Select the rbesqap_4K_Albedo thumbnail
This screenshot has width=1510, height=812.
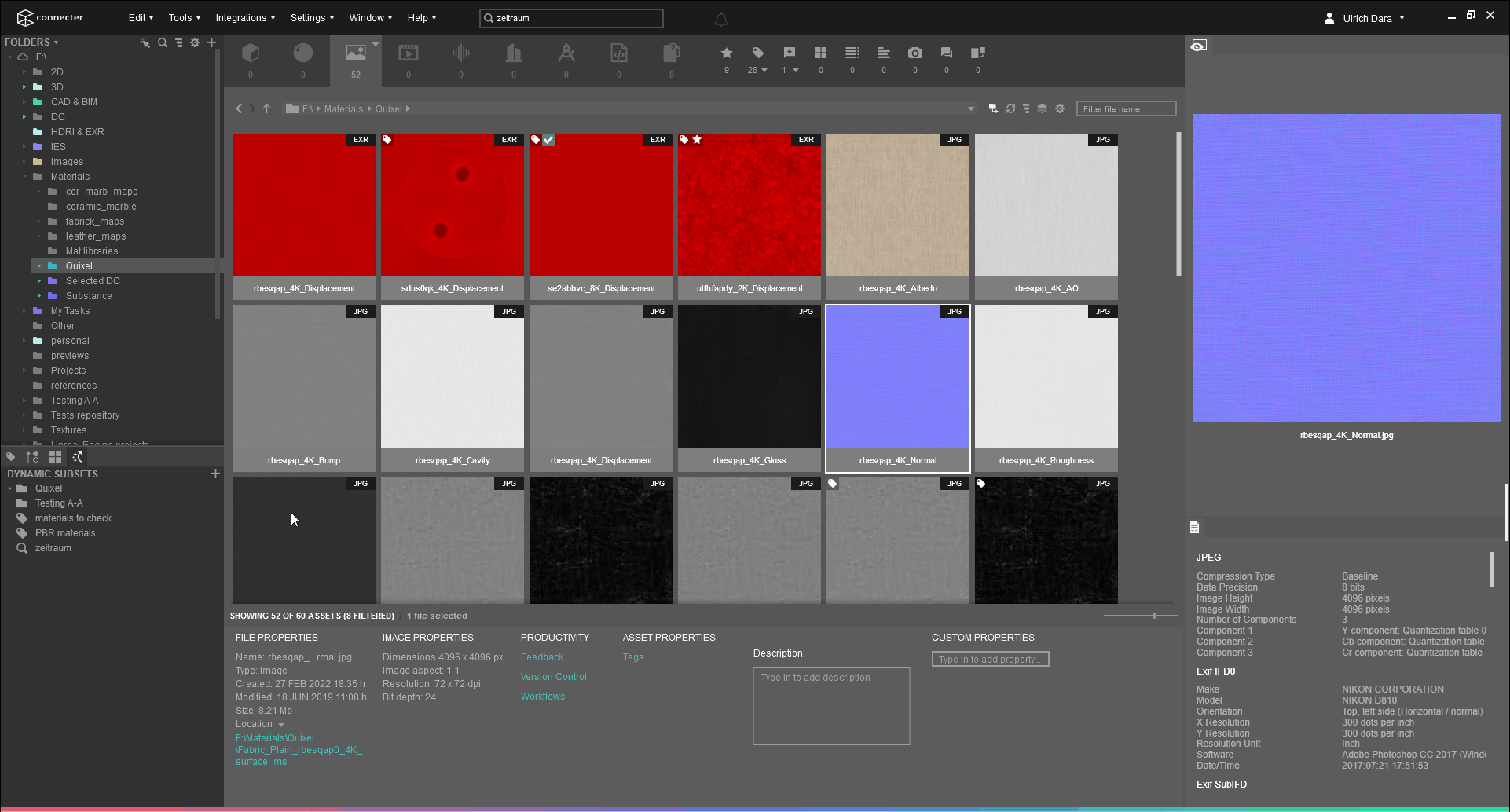click(x=898, y=217)
